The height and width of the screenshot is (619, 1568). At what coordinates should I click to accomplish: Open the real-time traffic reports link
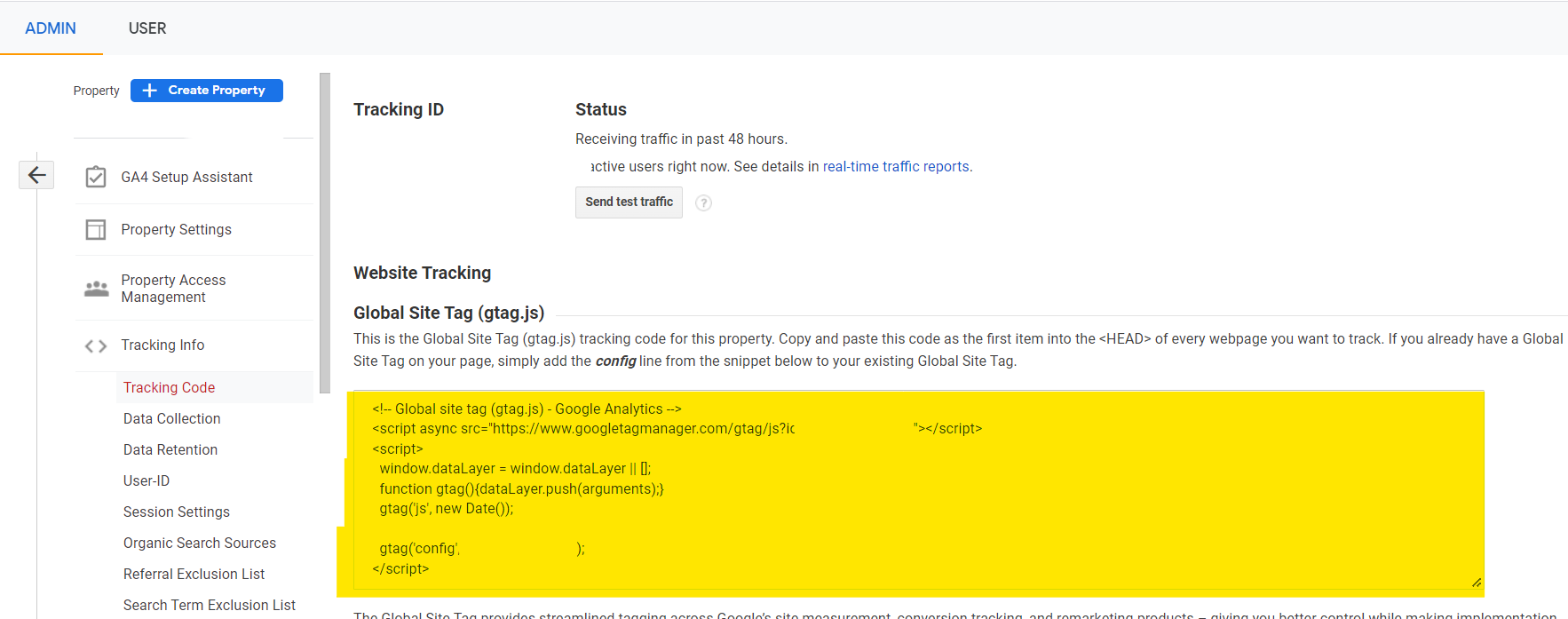click(x=896, y=167)
